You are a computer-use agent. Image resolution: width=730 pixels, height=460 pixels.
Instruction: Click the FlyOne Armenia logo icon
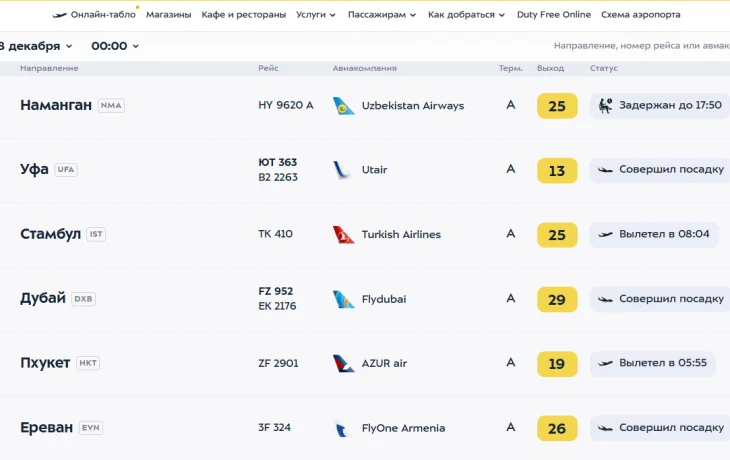(x=343, y=428)
